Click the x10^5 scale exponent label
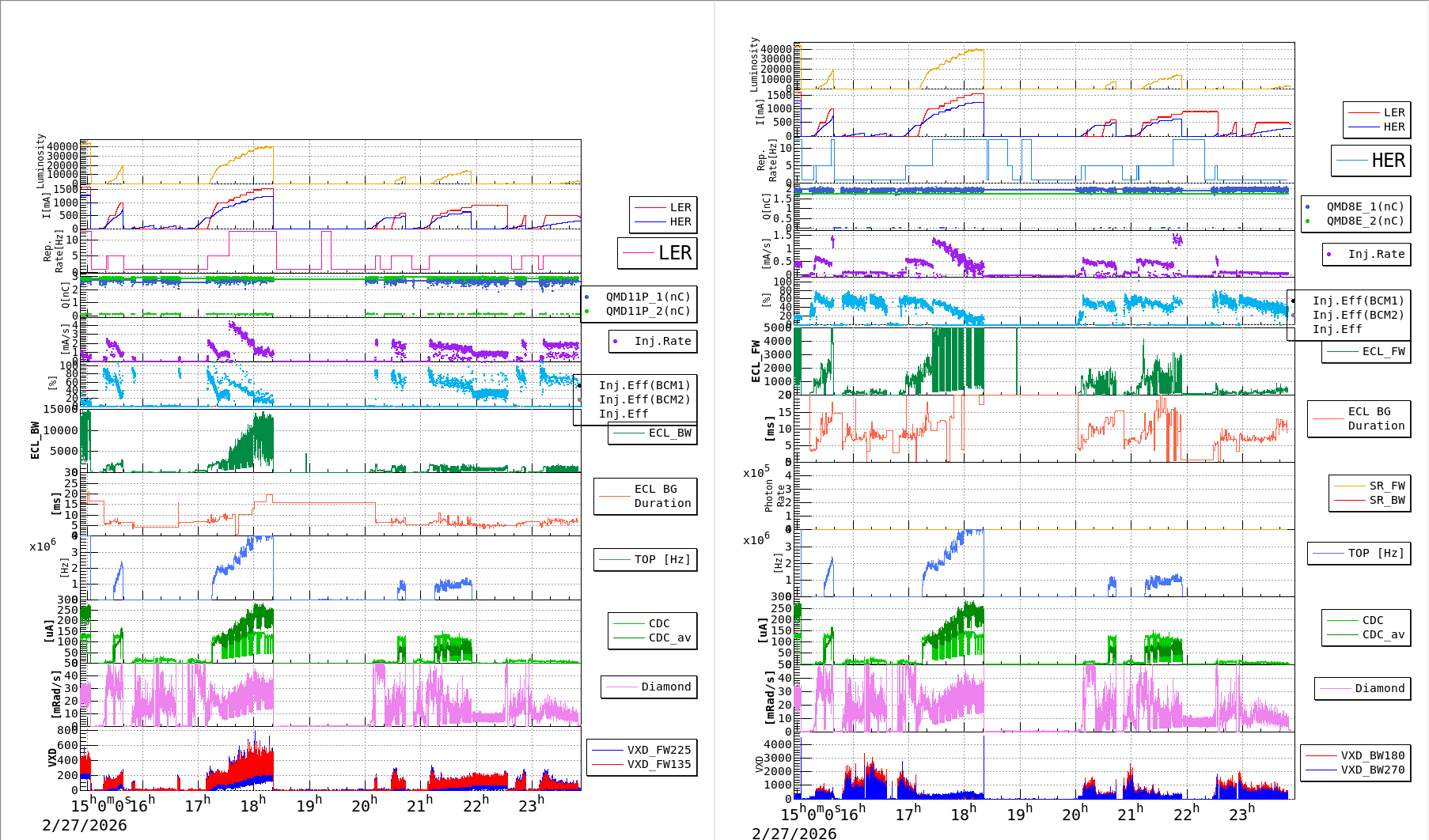This screenshot has height=840, width=1429. point(756,473)
